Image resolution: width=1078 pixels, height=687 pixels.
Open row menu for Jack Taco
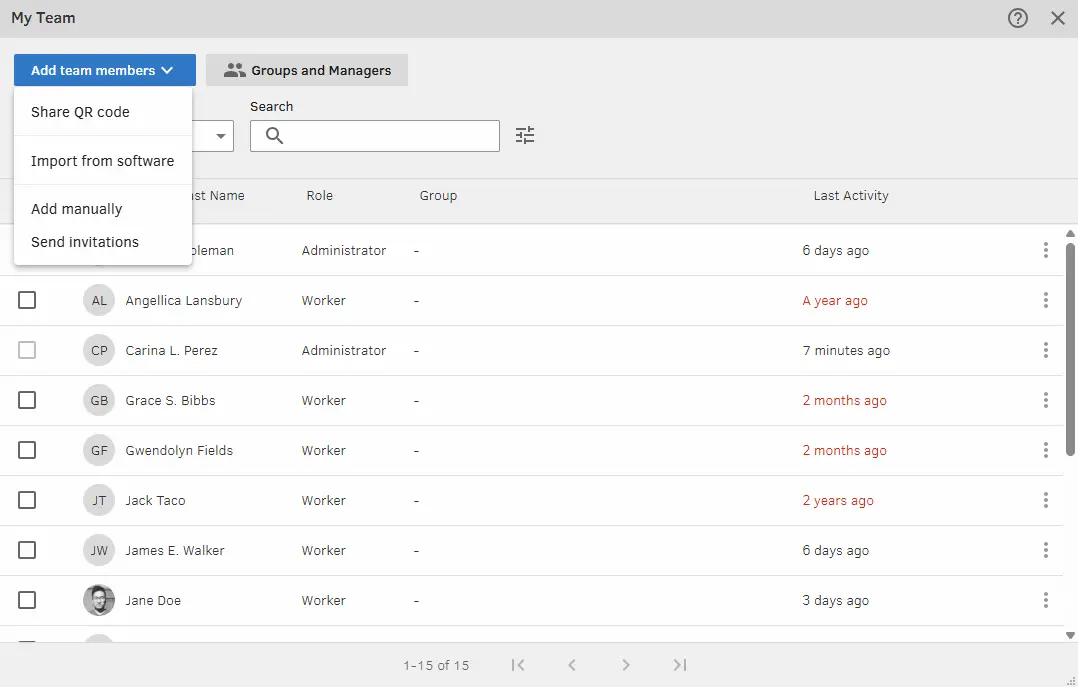[x=1045, y=500]
